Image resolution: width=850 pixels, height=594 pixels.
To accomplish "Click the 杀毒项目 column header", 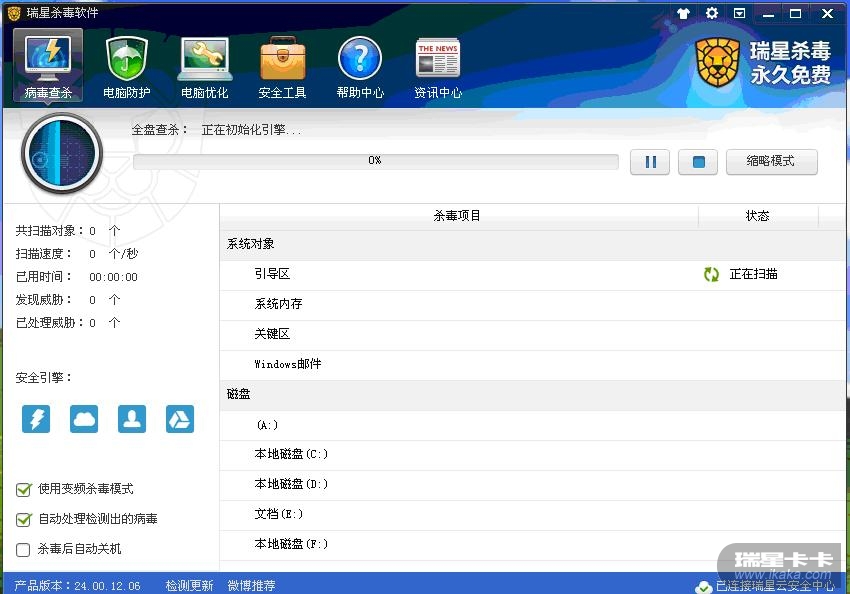I will click(458, 216).
